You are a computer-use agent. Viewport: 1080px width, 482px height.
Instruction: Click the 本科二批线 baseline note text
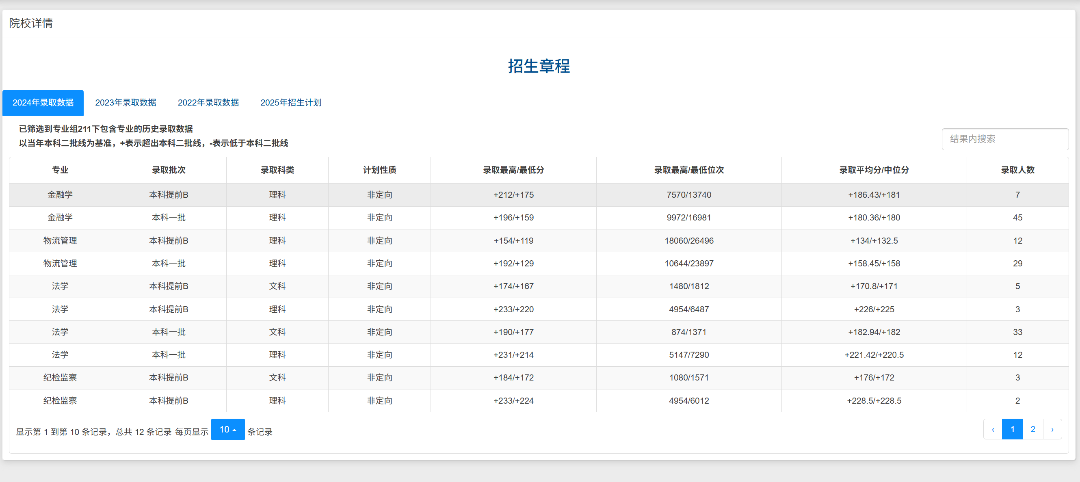tap(154, 143)
